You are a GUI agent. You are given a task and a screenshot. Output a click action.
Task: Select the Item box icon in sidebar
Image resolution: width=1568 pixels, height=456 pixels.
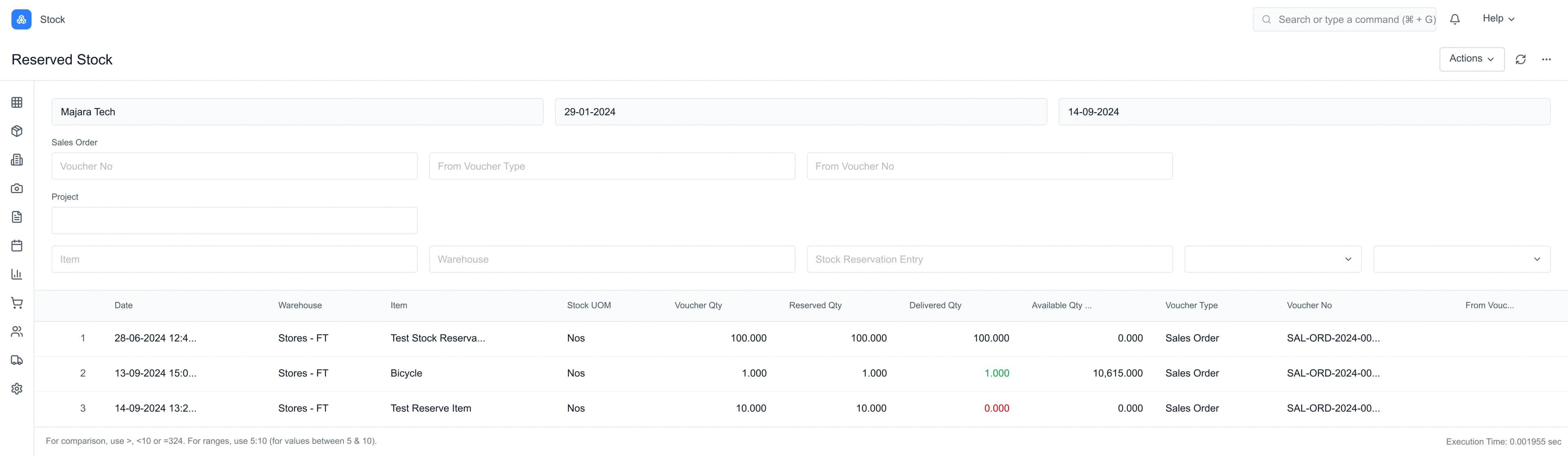(x=16, y=130)
